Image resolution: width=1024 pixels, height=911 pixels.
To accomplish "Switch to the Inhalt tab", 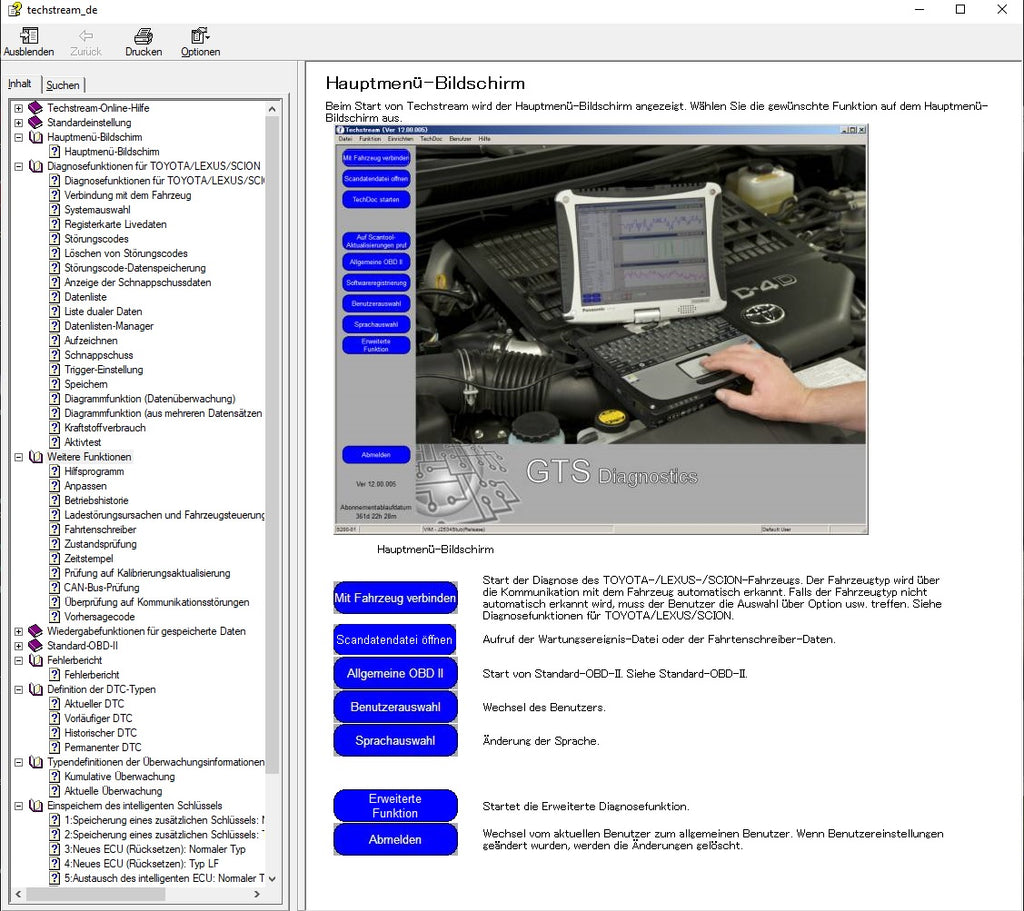I will click(20, 84).
